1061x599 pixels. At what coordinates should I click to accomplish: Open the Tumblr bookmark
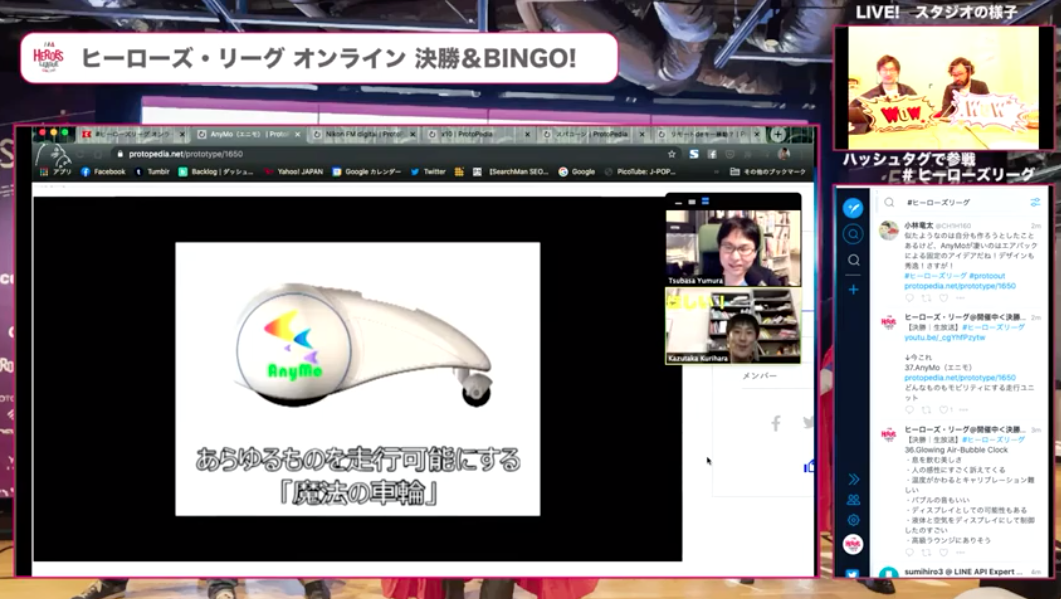click(x=152, y=172)
